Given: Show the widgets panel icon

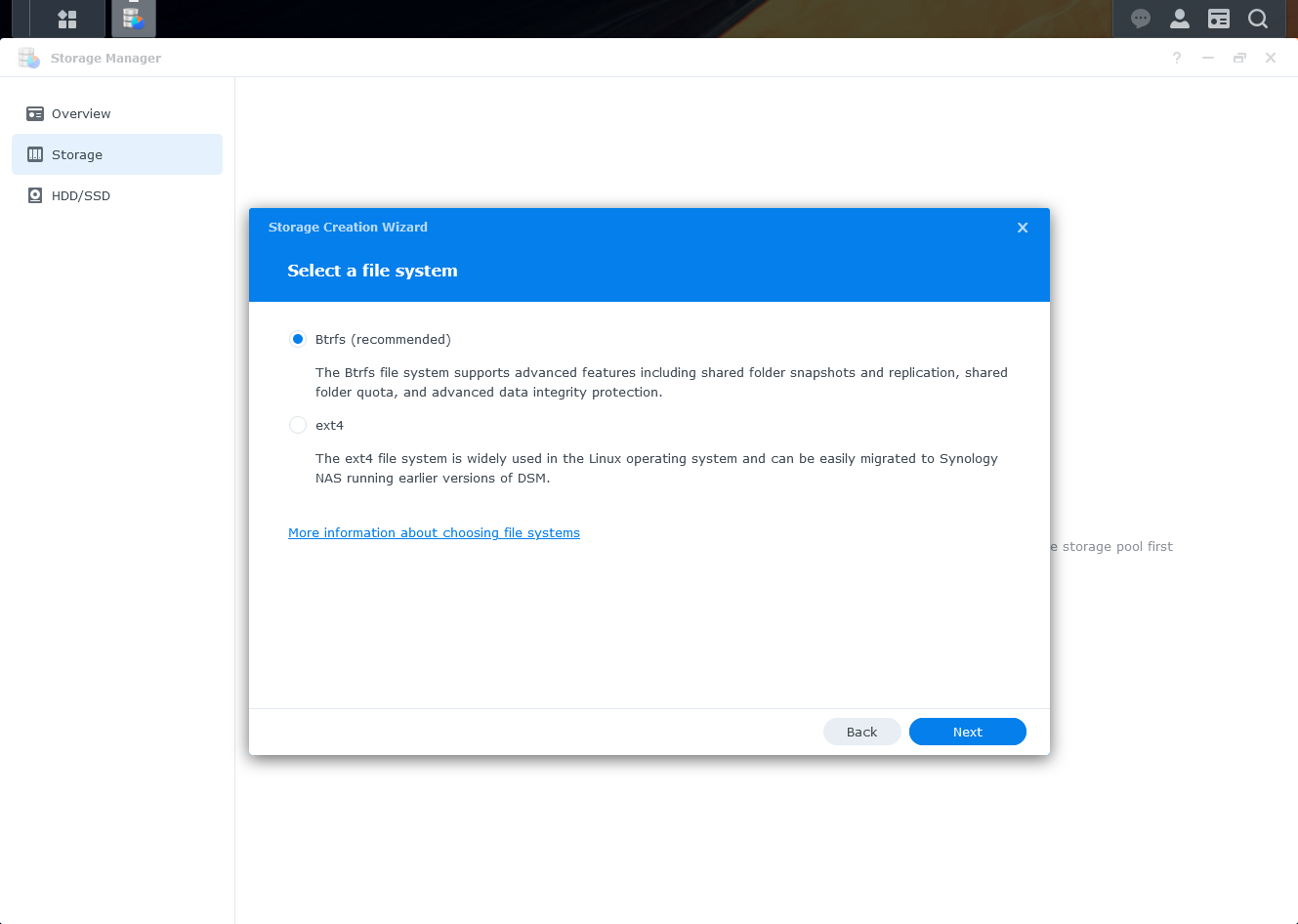Looking at the screenshot, I should pos(1219,19).
